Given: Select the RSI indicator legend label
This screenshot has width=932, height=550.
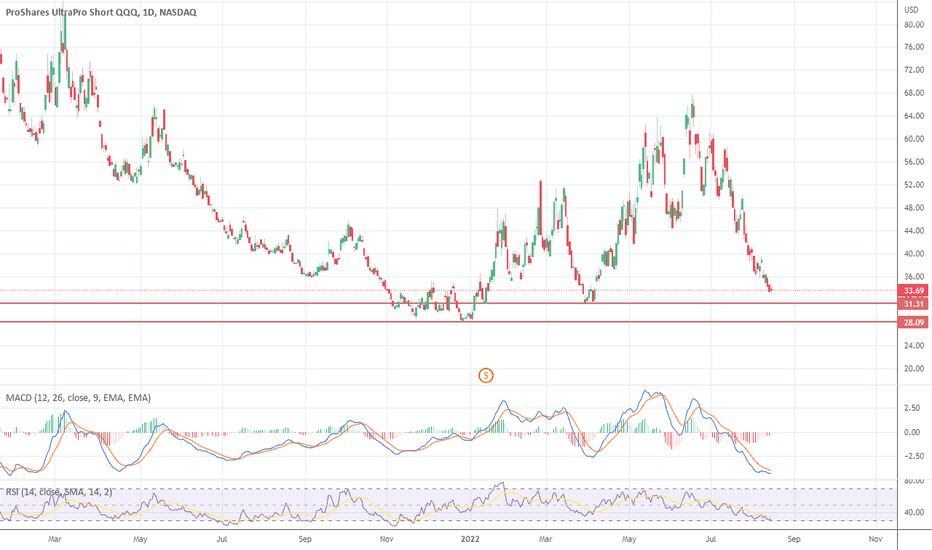Looking at the screenshot, I should point(58,492).
